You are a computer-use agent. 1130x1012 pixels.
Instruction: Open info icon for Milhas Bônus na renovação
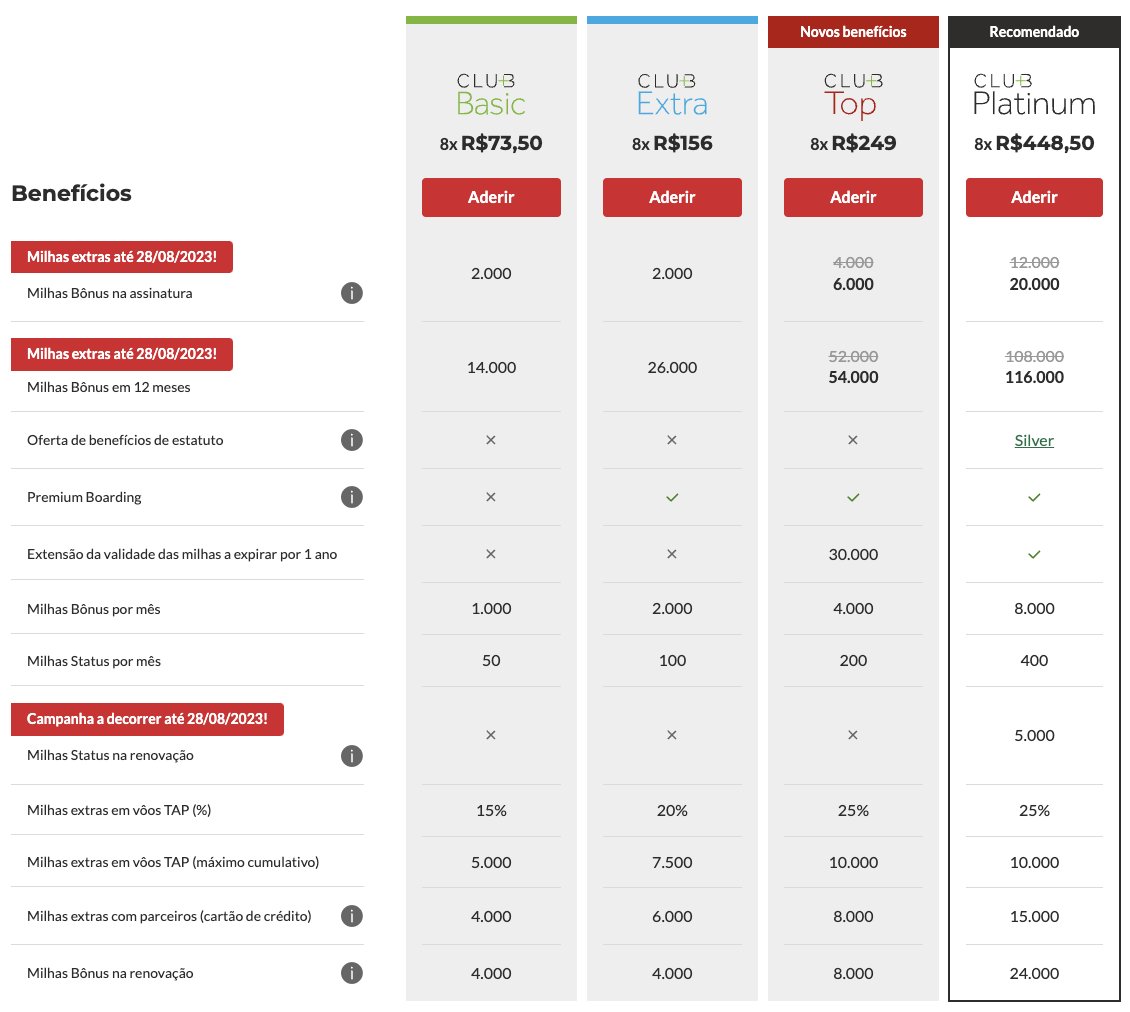click(x=352, y=973)
